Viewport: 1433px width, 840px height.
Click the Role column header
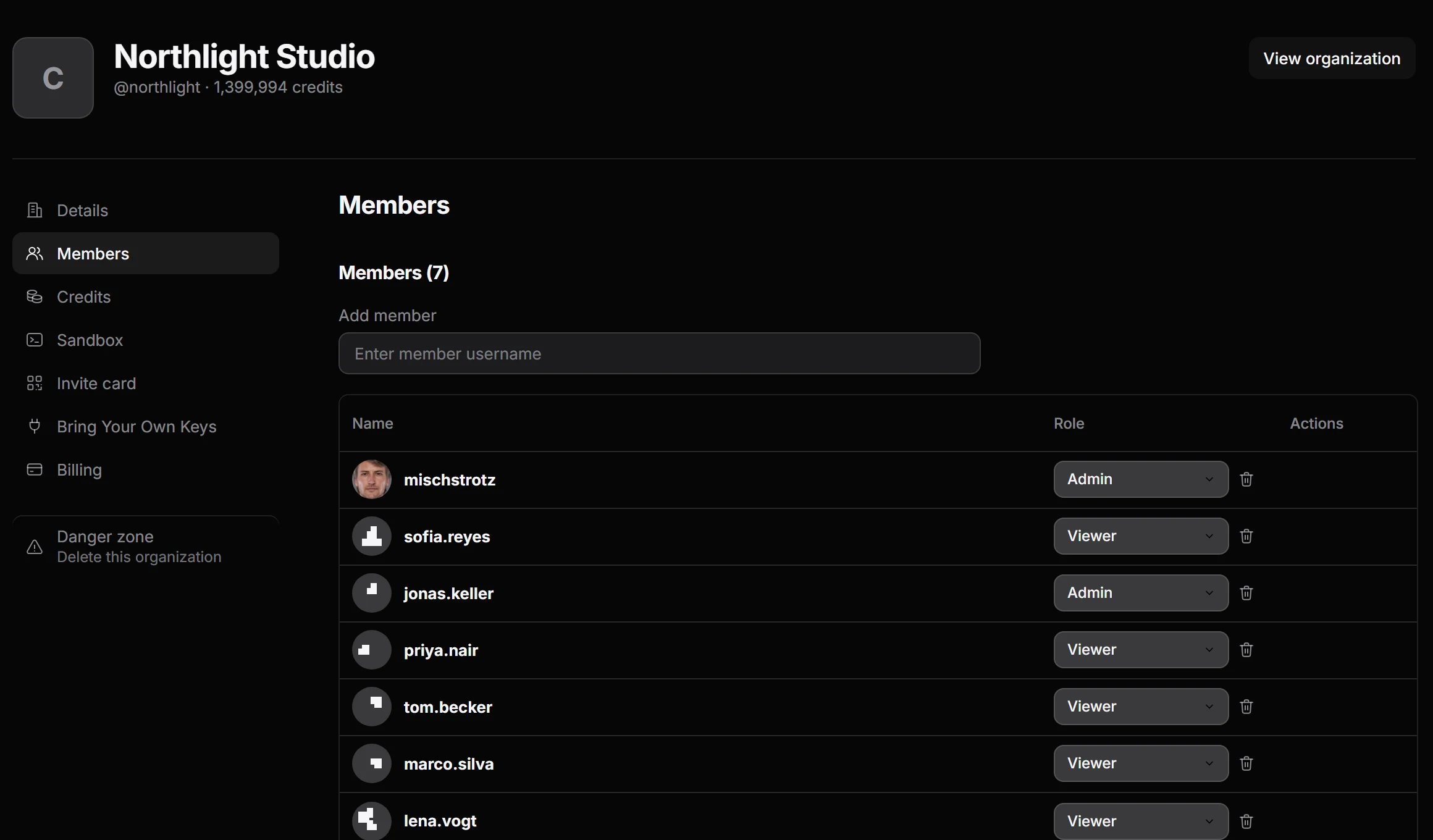(1069, 423)
